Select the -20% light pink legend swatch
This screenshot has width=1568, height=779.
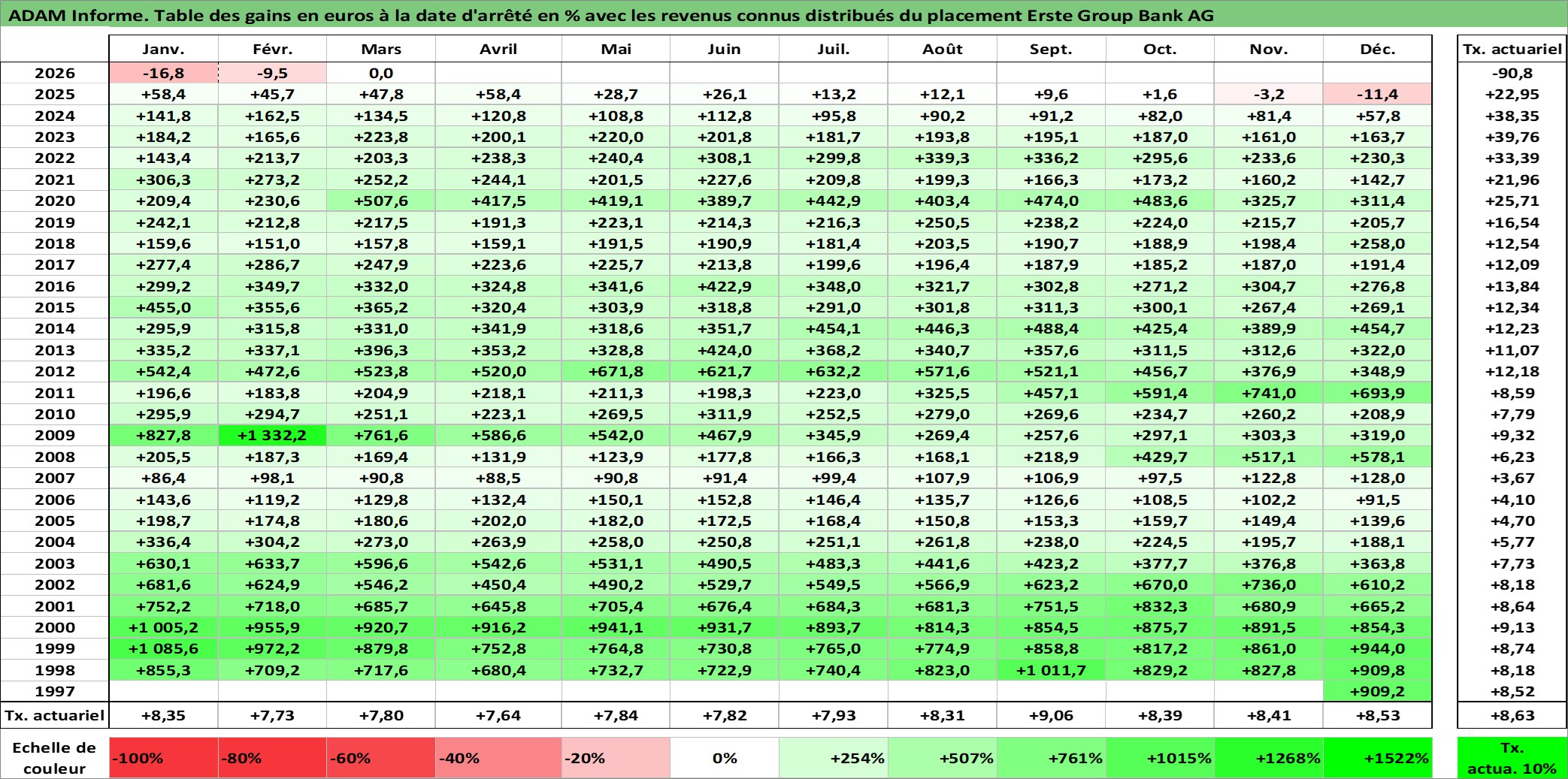[x=616, y=758]
